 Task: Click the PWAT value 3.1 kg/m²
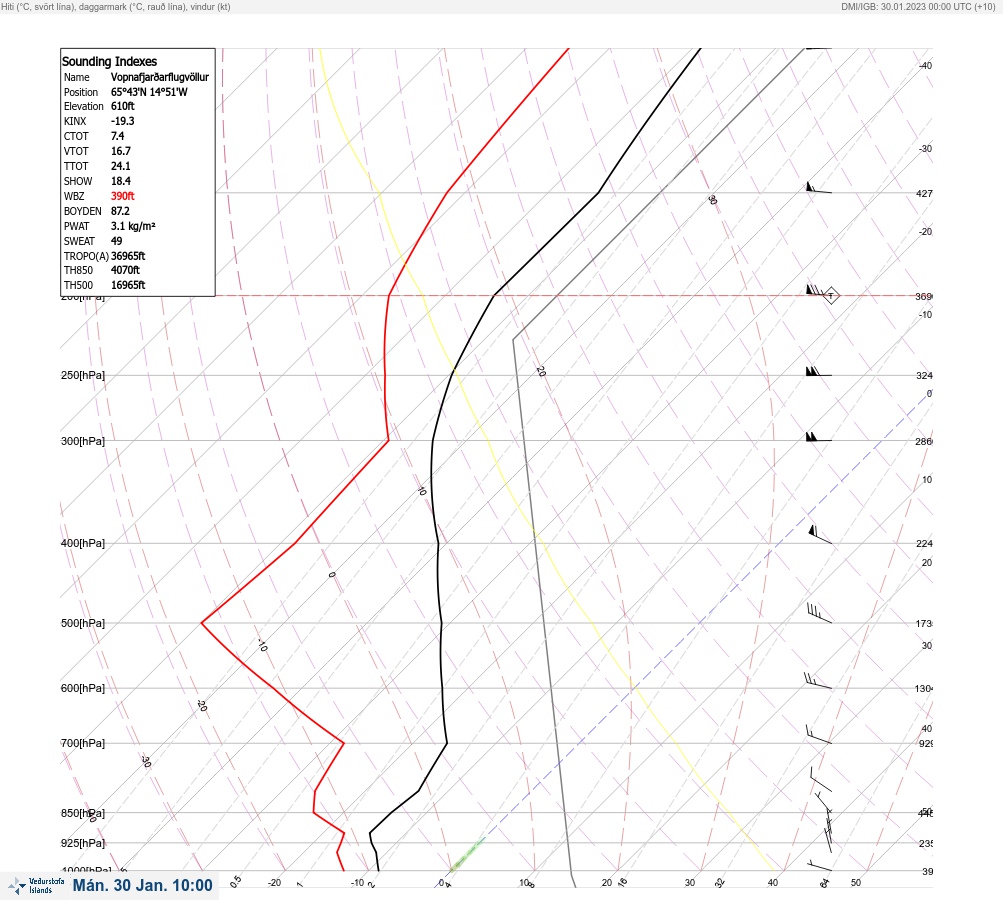click(x=133, y=226)
